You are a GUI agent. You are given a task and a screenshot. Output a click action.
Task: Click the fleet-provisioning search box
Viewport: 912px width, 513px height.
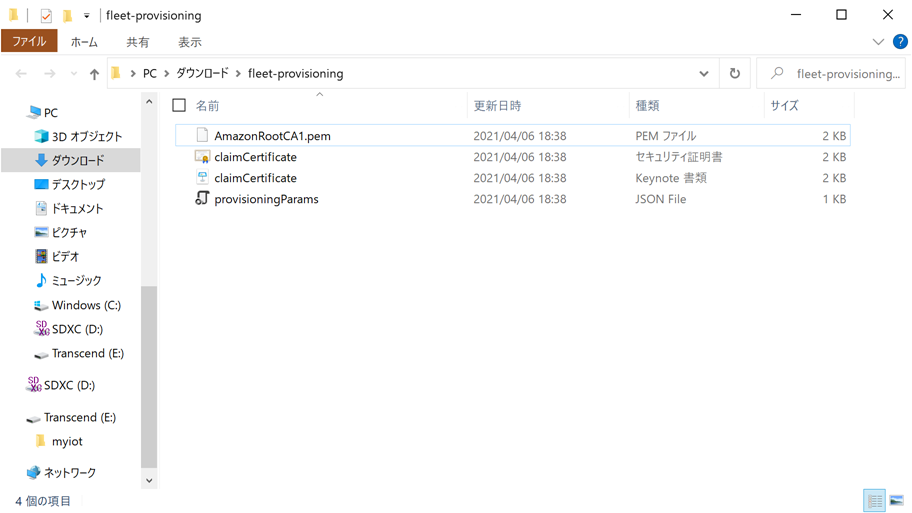click(831, 74)
